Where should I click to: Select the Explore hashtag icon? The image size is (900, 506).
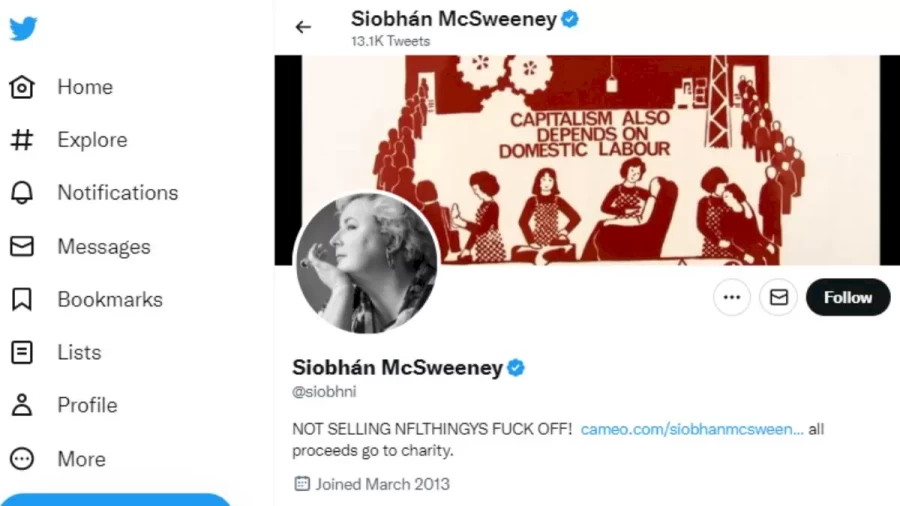click(x=22, y=140)
